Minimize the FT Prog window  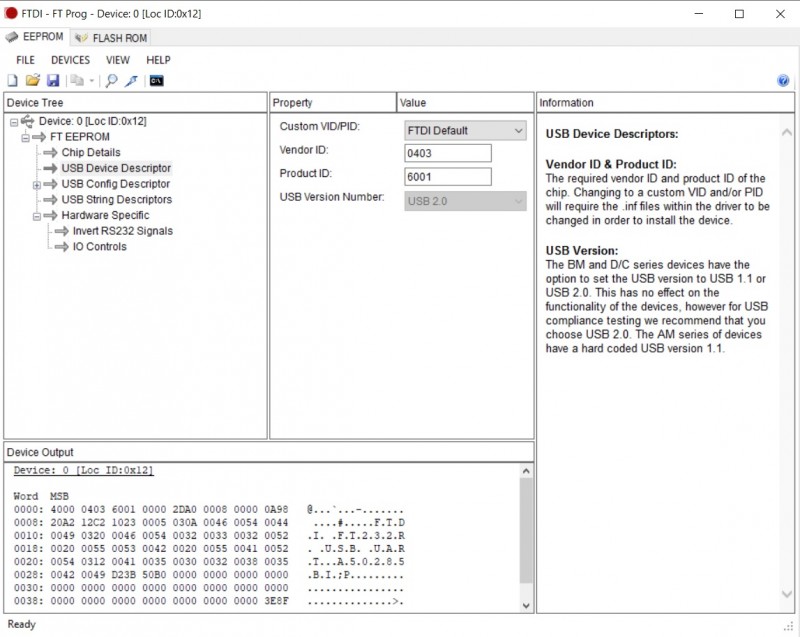tap(698, 14)
